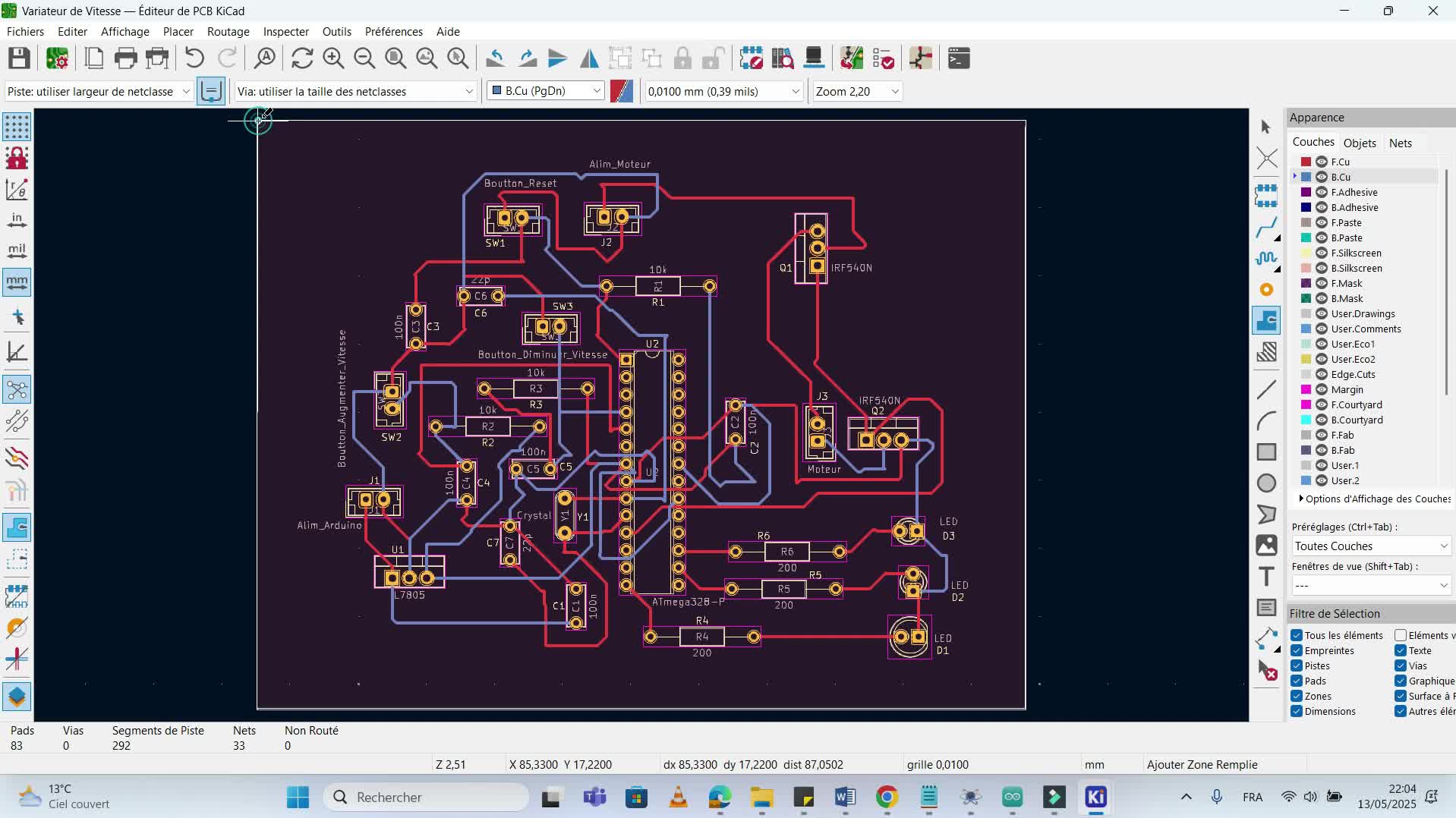This screenshot has height=818, width=1456.
Task: Open the Piste track width dropdown
Action: click(99, 92)
